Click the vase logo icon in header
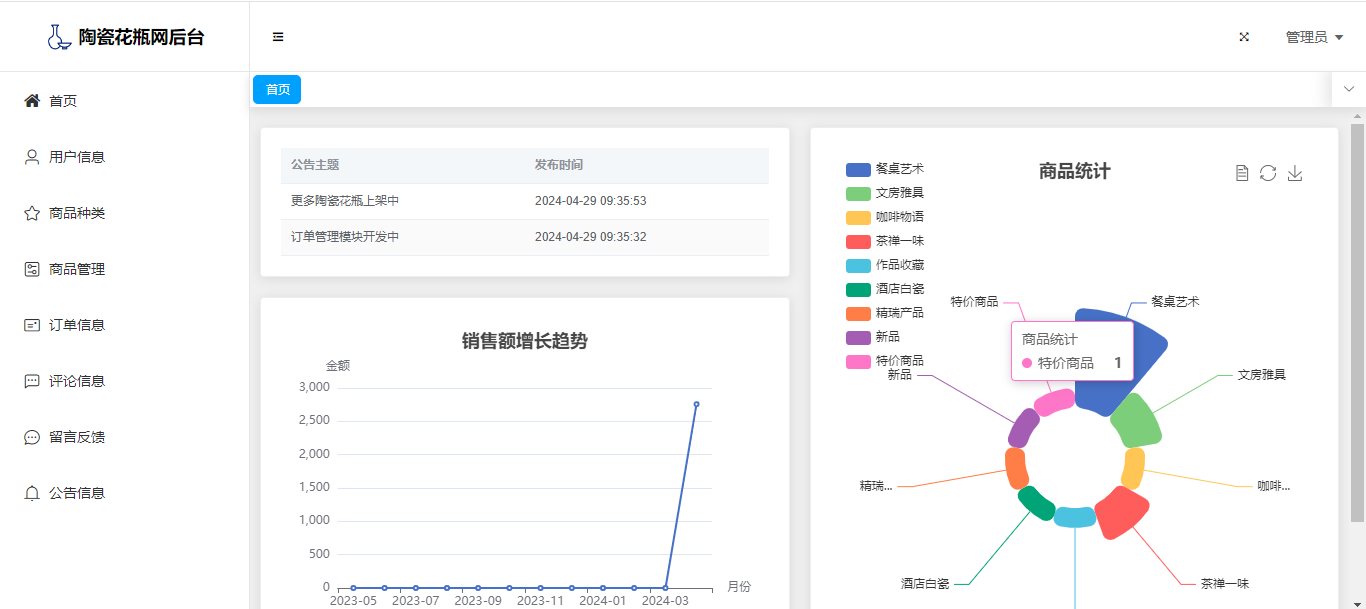Screen dimensions: 1366x609 pos(59,37)
